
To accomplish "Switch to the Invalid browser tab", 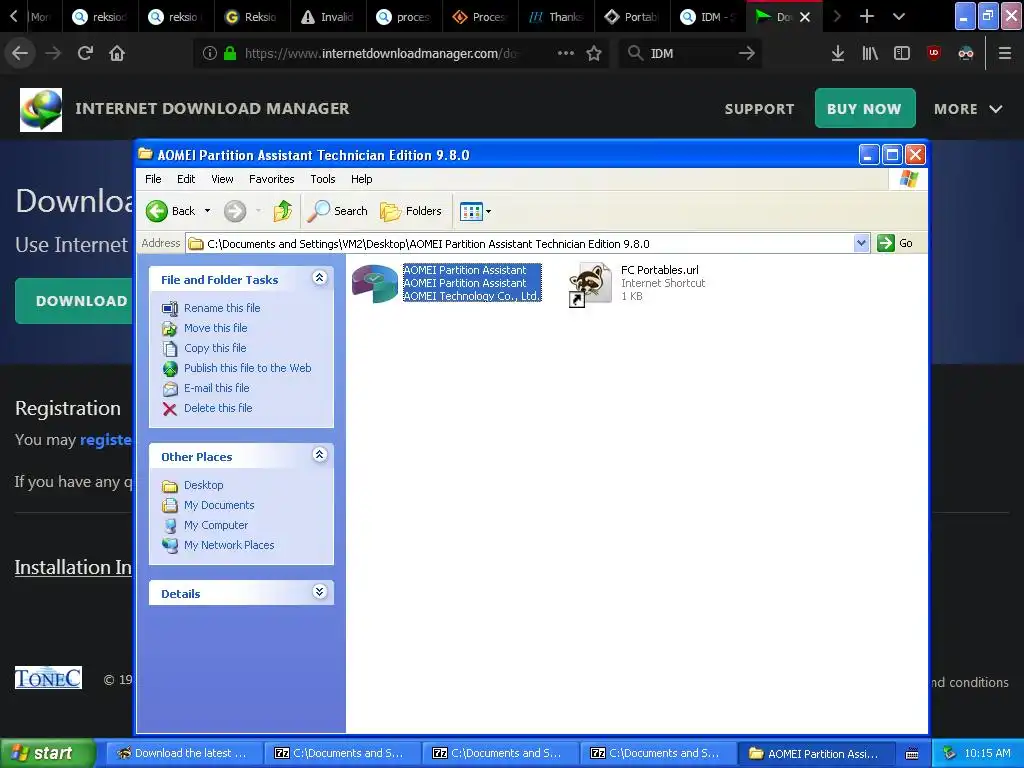I will tap(328, 16).
